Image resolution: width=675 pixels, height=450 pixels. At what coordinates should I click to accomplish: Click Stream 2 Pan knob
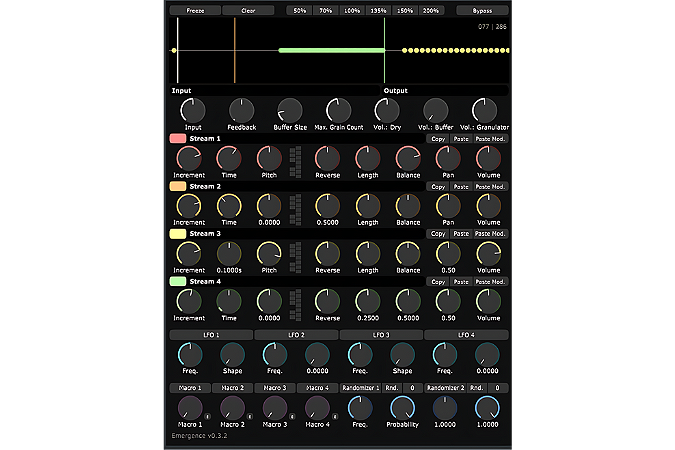448,206
